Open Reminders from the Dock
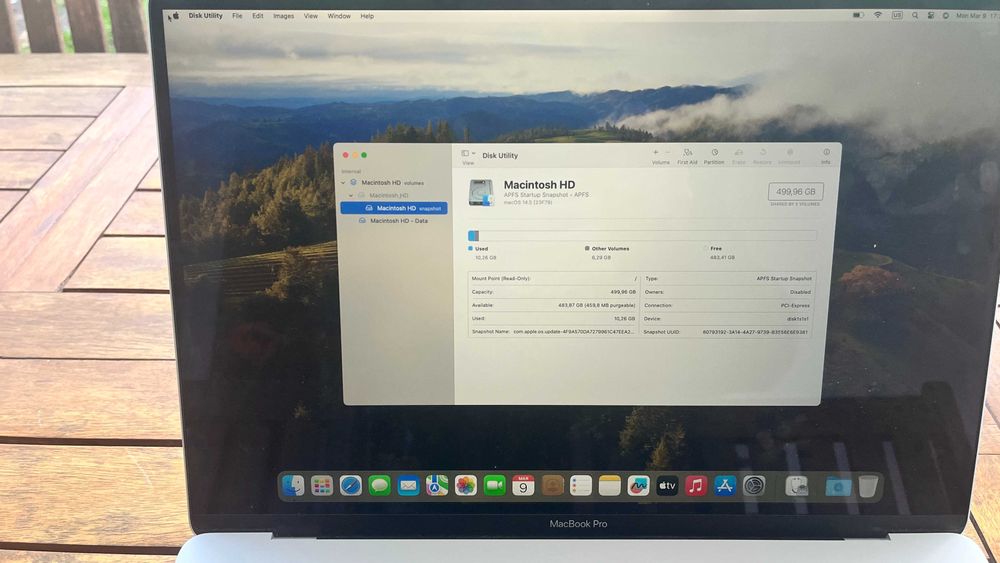Viewport: 1000px width, 563px height. pos(581,486)
